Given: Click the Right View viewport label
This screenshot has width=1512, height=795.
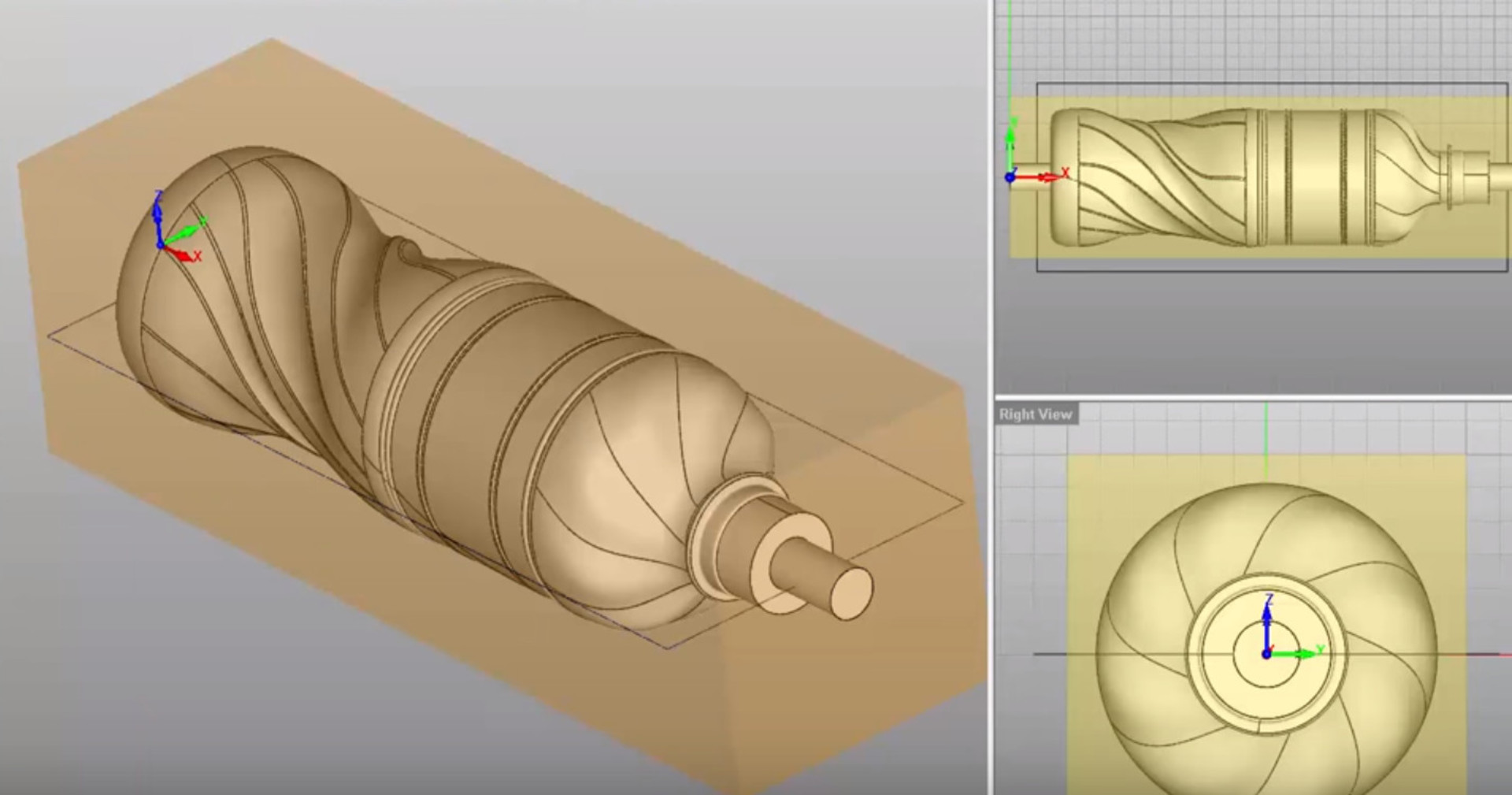Looking at the screenshot, I should [1036, 414].
